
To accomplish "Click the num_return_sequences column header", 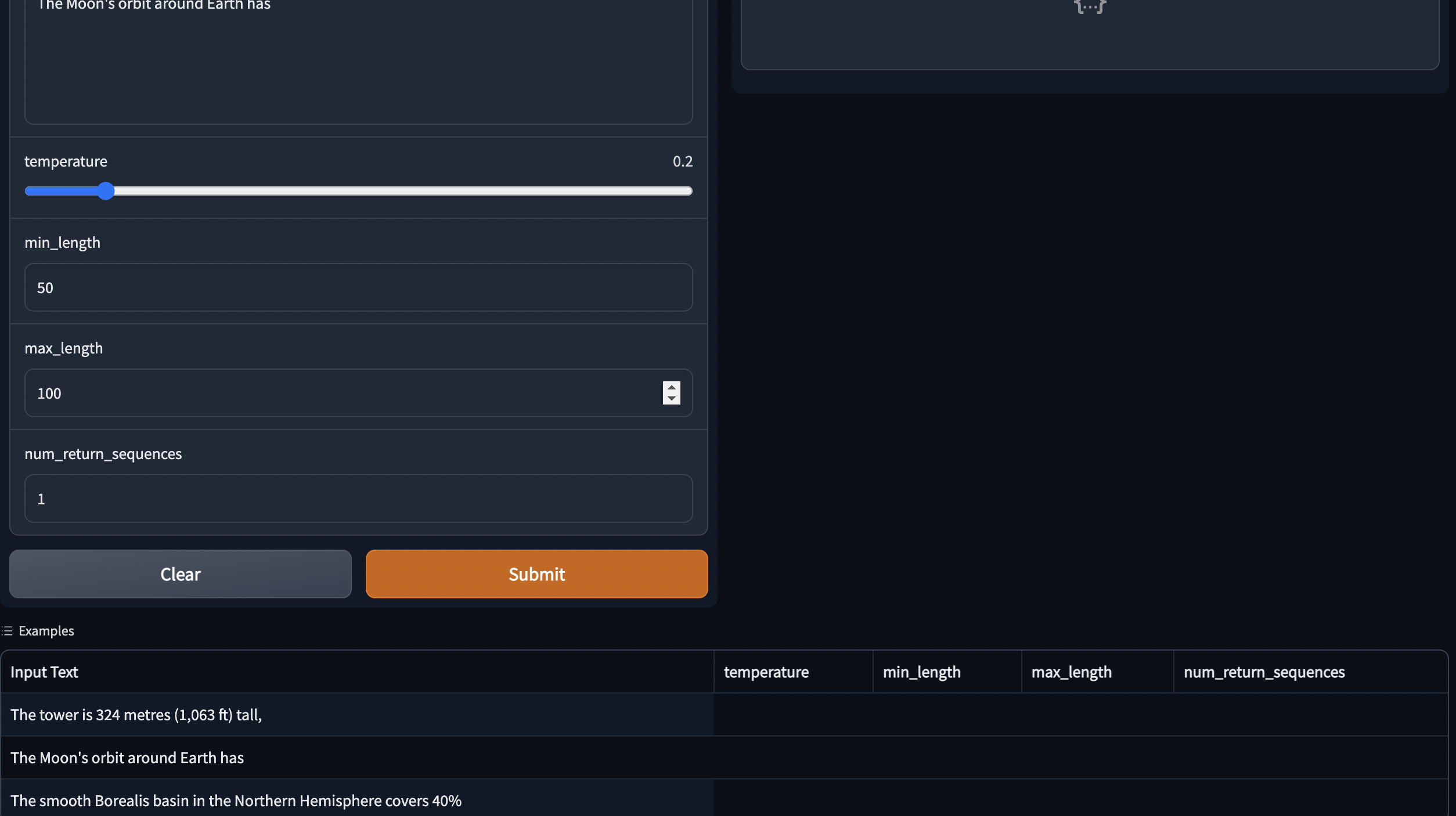I will (x=1264, y=671).
